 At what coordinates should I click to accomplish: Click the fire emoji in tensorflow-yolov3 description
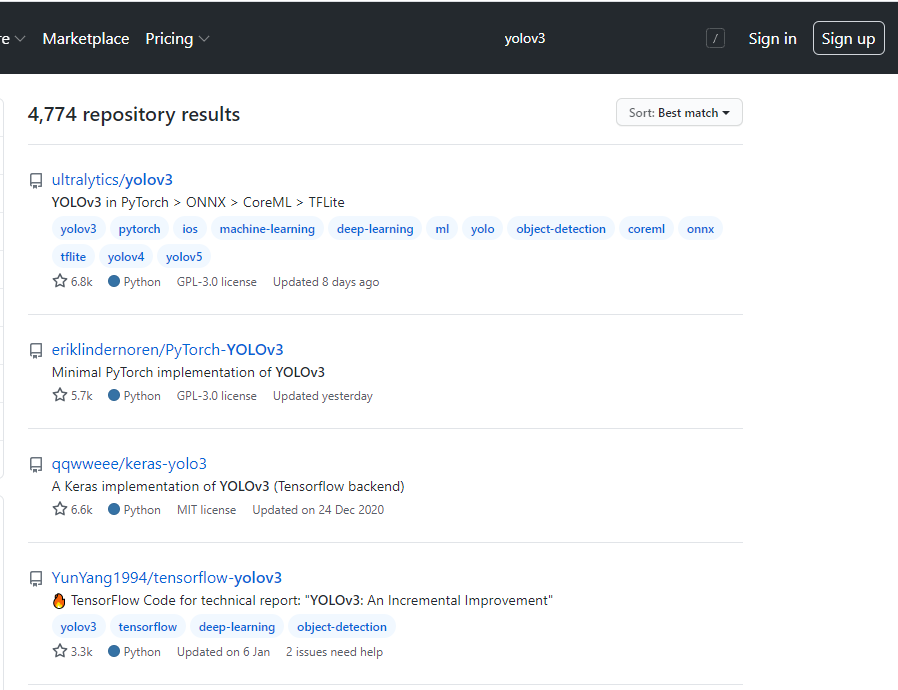click(59, 601)
